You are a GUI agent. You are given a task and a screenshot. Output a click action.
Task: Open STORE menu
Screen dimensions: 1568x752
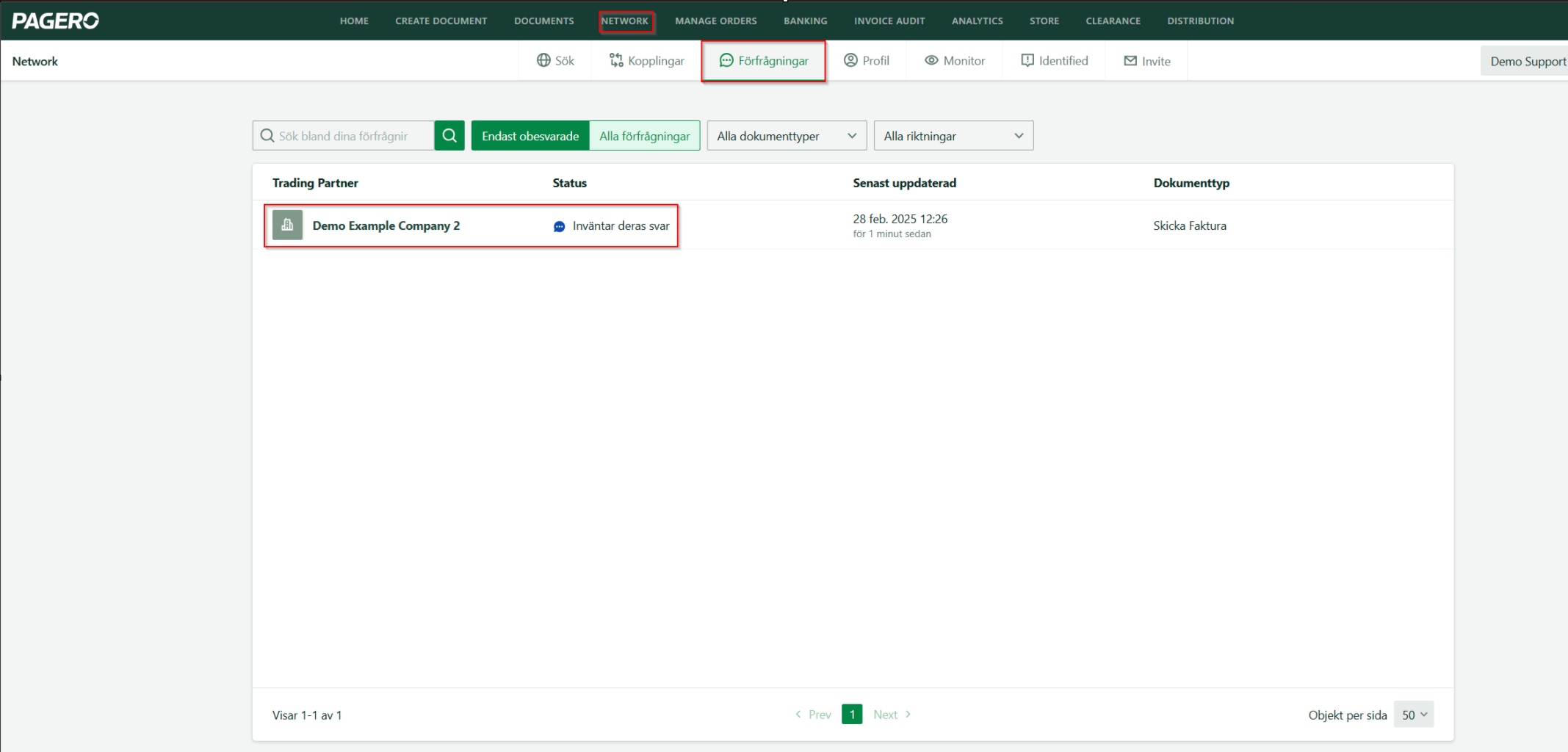point(1044,21)
